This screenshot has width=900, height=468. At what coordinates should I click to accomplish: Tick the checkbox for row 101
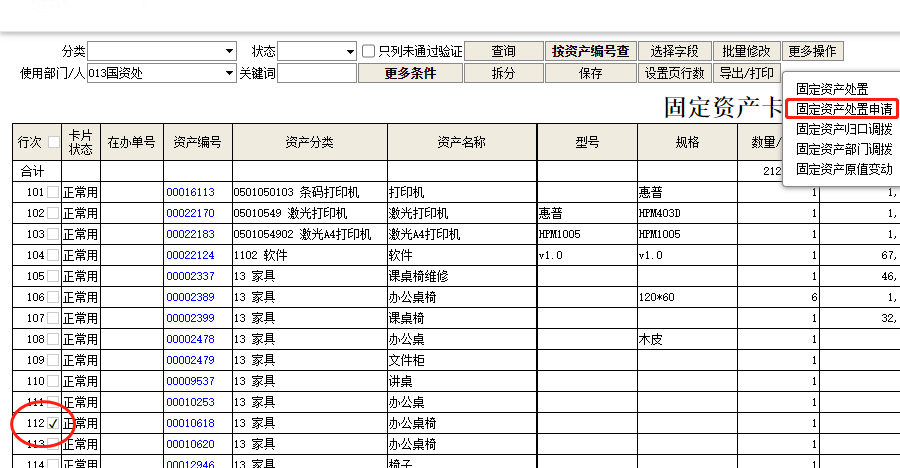click(53, 192)
